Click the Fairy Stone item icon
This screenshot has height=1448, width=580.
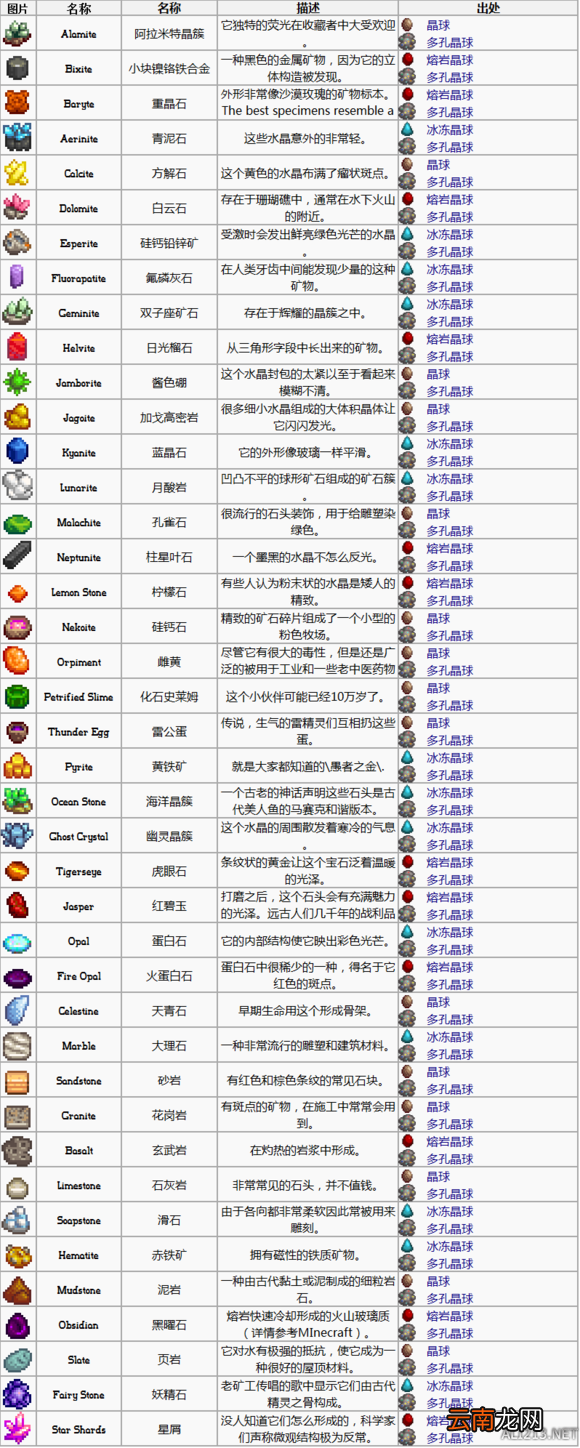17,1395
